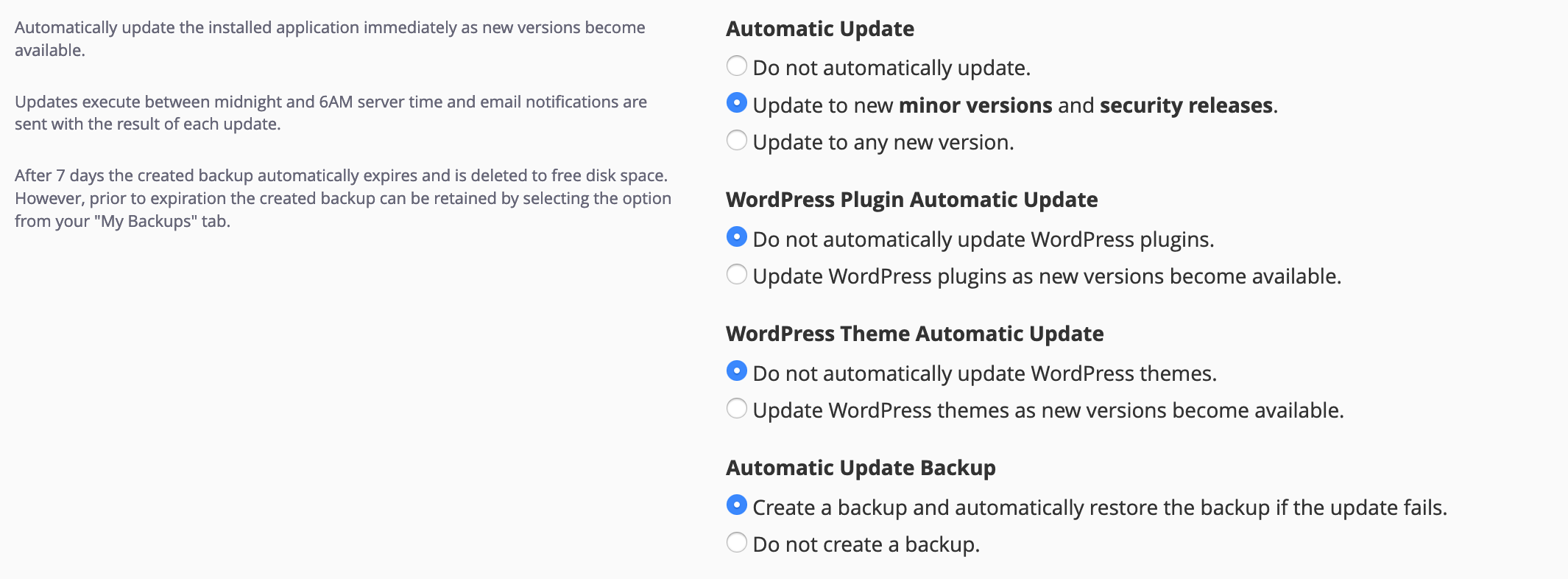Choose the create-and-restore backup radio button

coord(736,505)
